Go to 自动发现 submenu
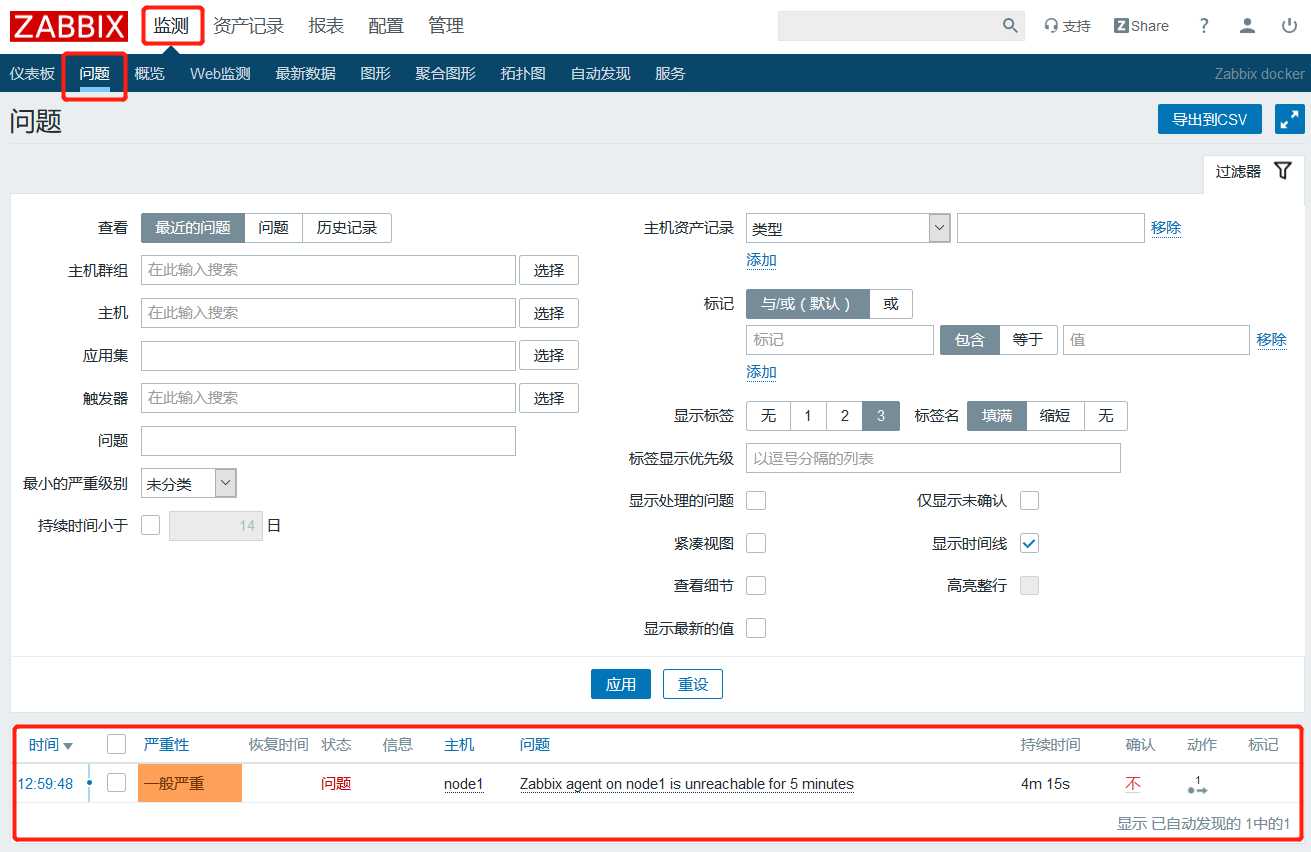Viewport: 1311px width, 852px height. click(600, 73)
